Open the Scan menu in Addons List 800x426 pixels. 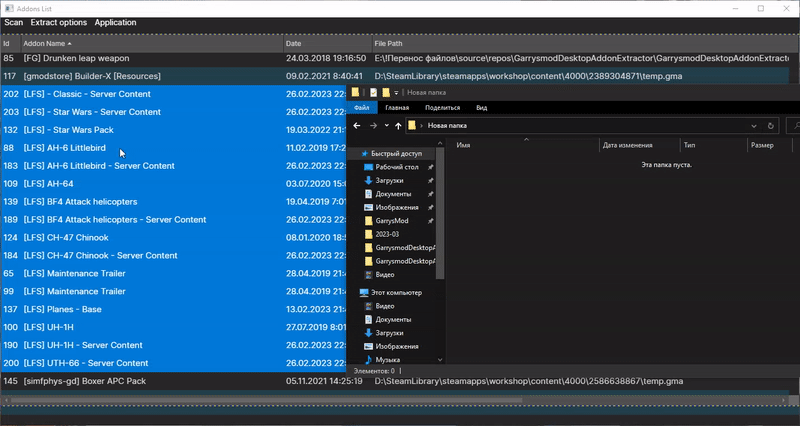coord(14,22)
